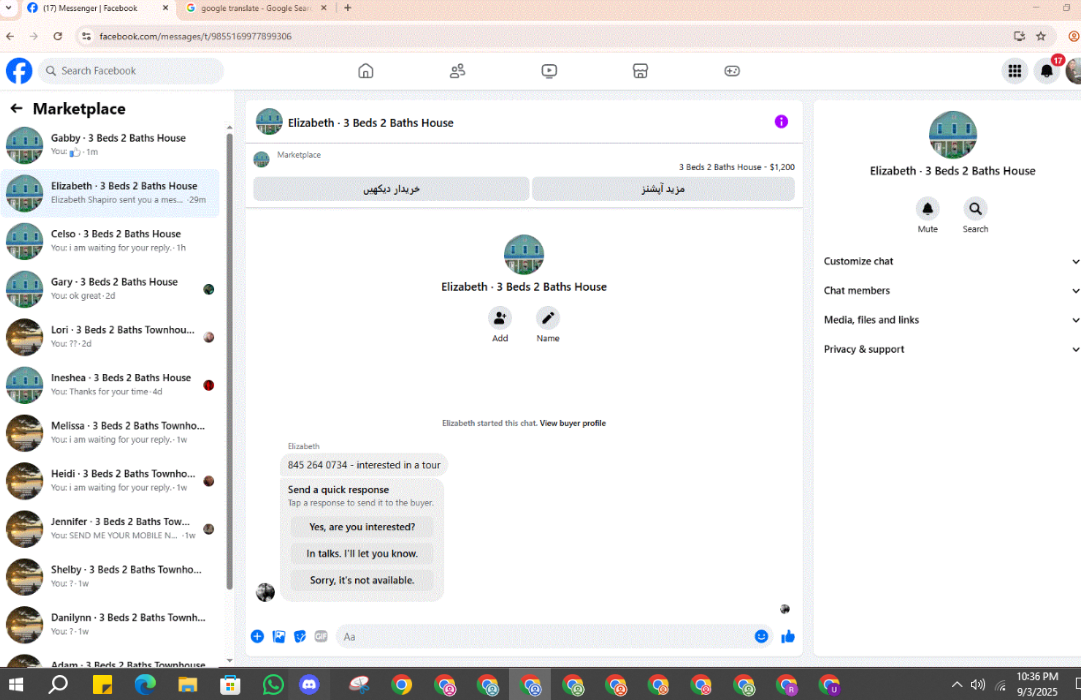
Task: Click the left Urdu buyer button in banner
Action: click(x=391, y=189)
